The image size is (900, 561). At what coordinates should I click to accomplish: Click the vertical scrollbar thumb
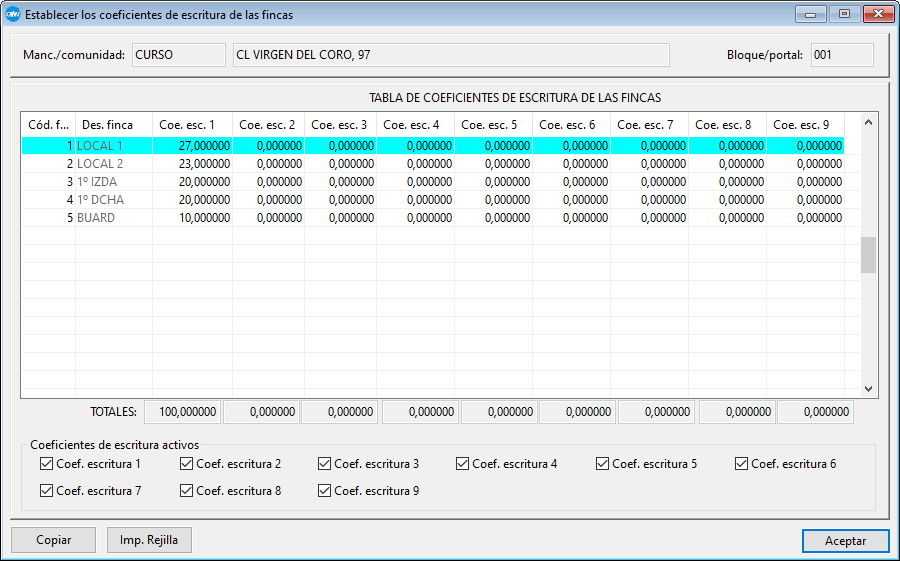coord(868,255)
